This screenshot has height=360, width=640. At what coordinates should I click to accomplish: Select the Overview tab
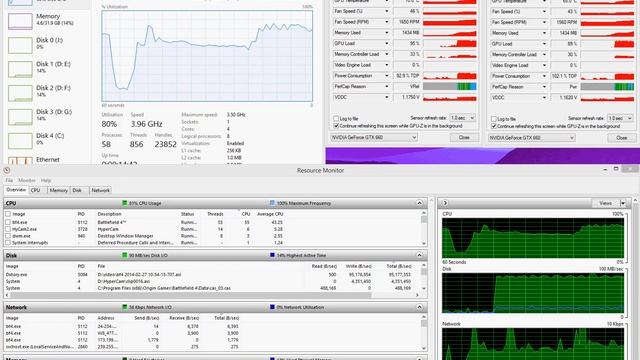[x=16, y=190]
